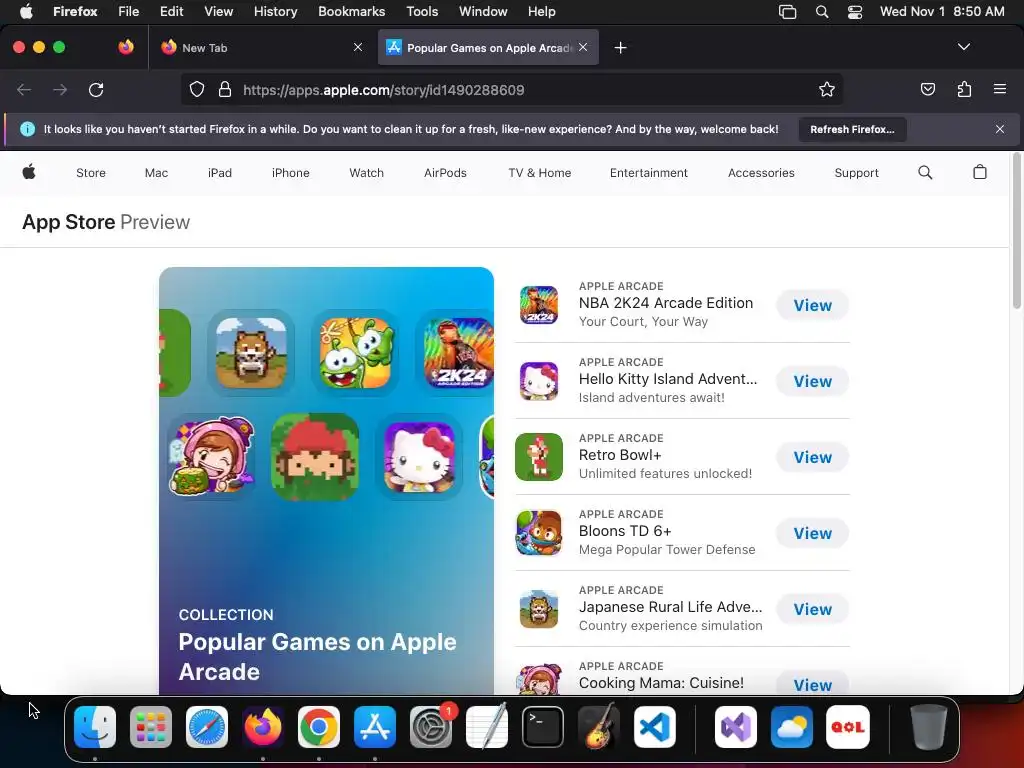Open Spotlight search in menu bar
The image size is (1024, 768).
coord(822,12)
